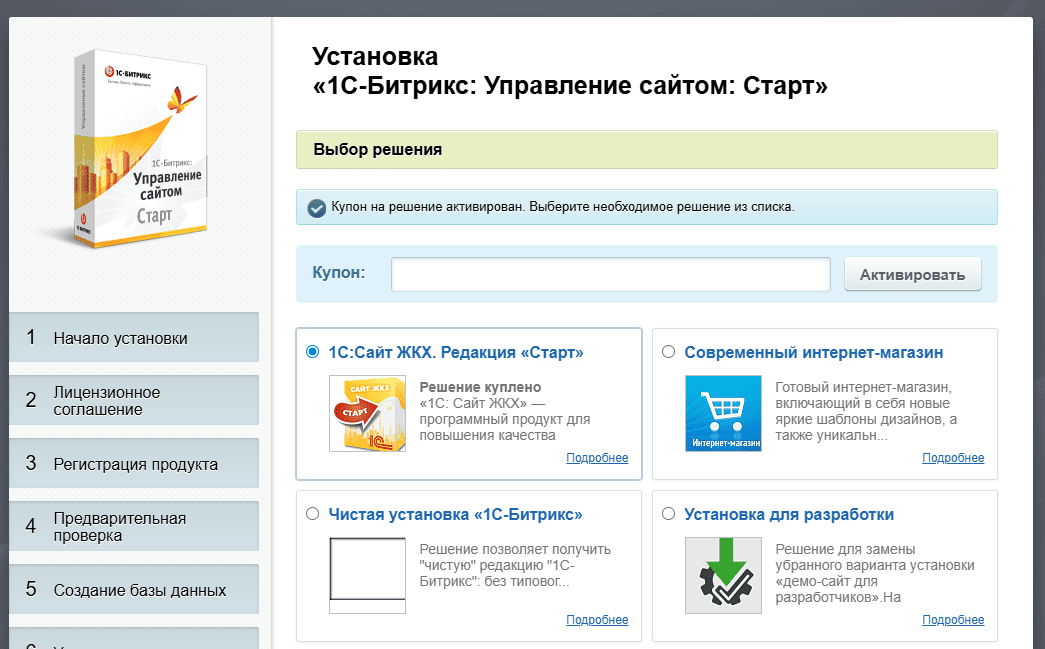Click the blue Интернет-магазин cart icon
Viewport: 1045px width, 649px height.
tap(723, 414)
